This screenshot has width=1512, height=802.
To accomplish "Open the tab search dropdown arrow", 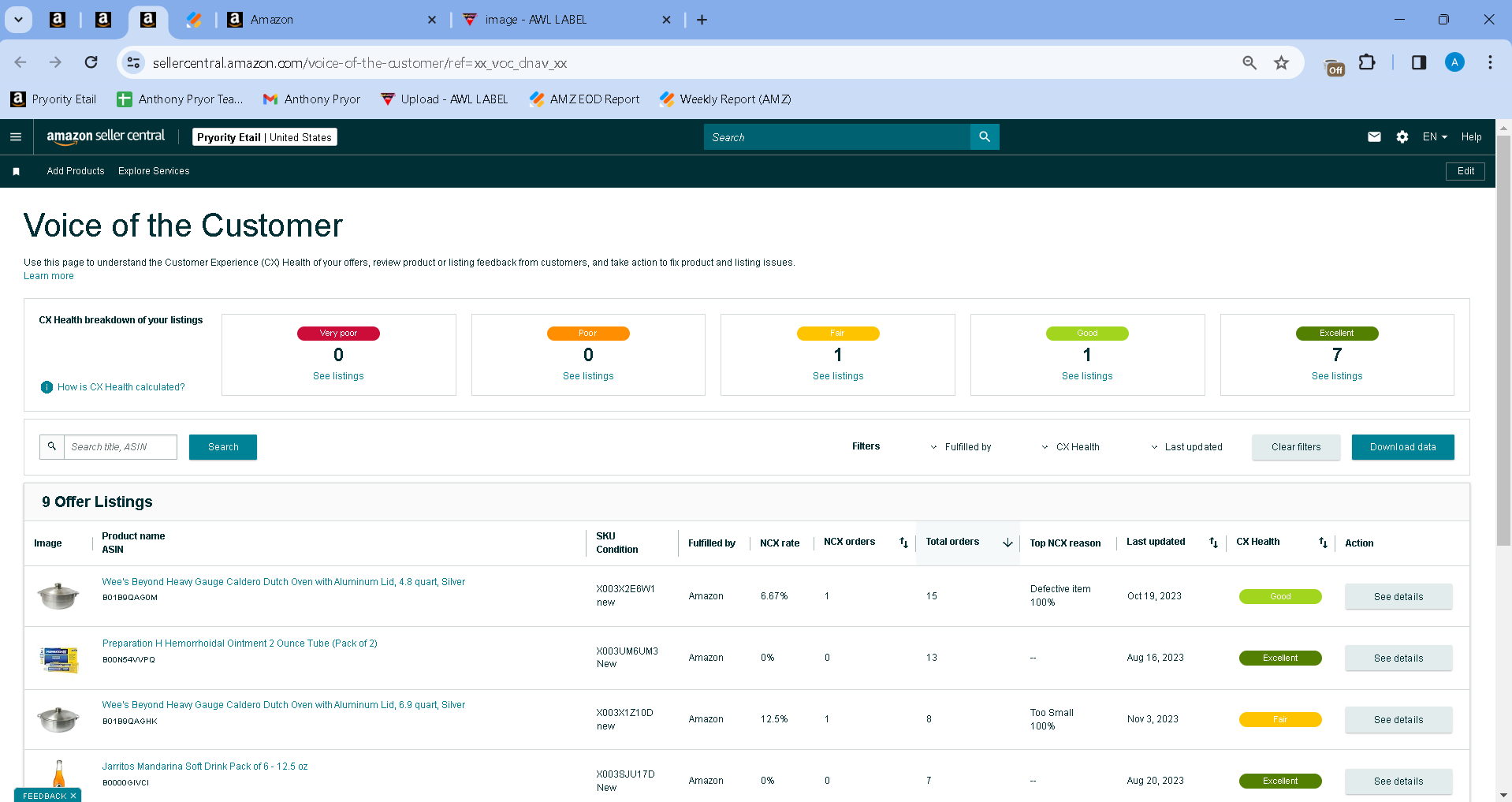I will point(18,20).
